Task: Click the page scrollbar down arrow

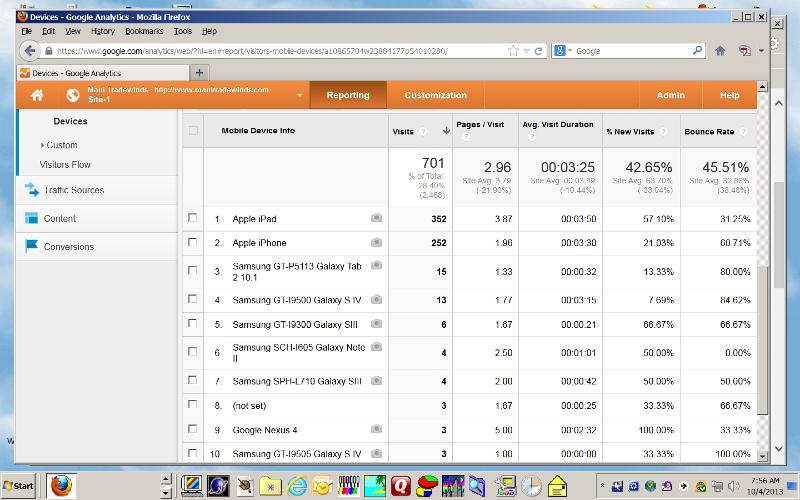Action: click(x=762, y=456)
